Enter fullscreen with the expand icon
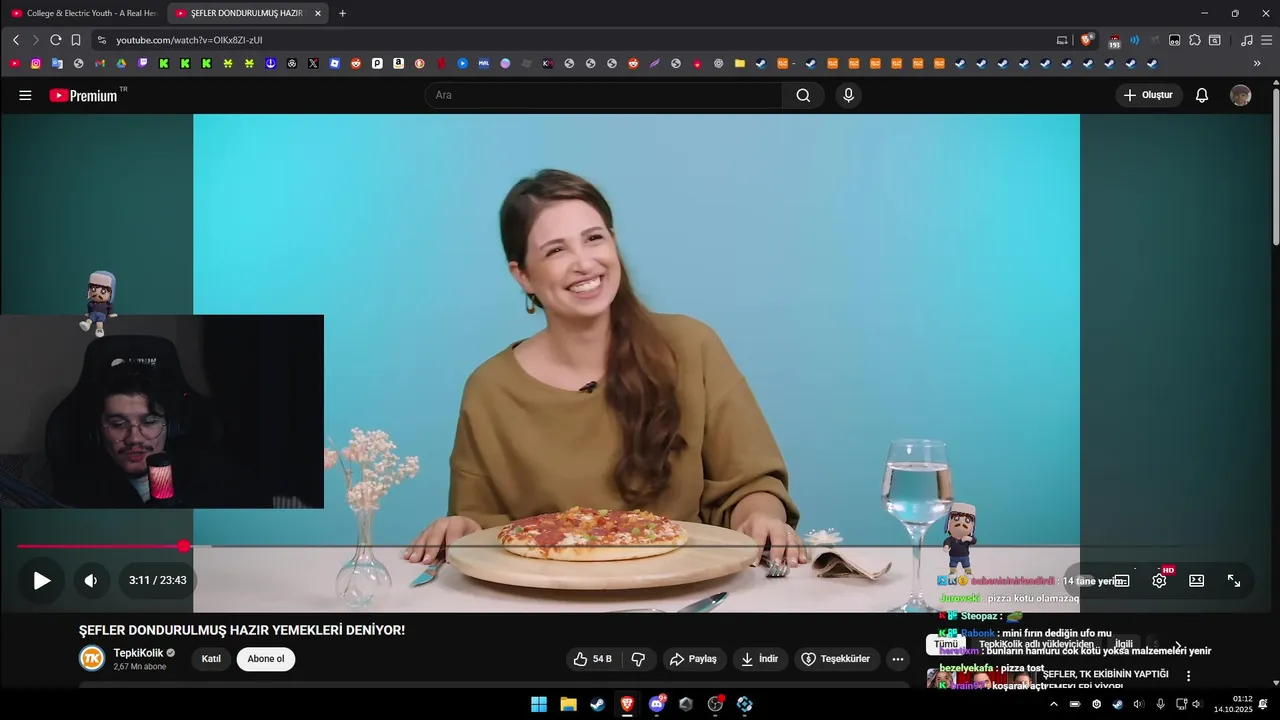Image resolution: width=1280 pixels, height=720 pixels. point(1234,580)
